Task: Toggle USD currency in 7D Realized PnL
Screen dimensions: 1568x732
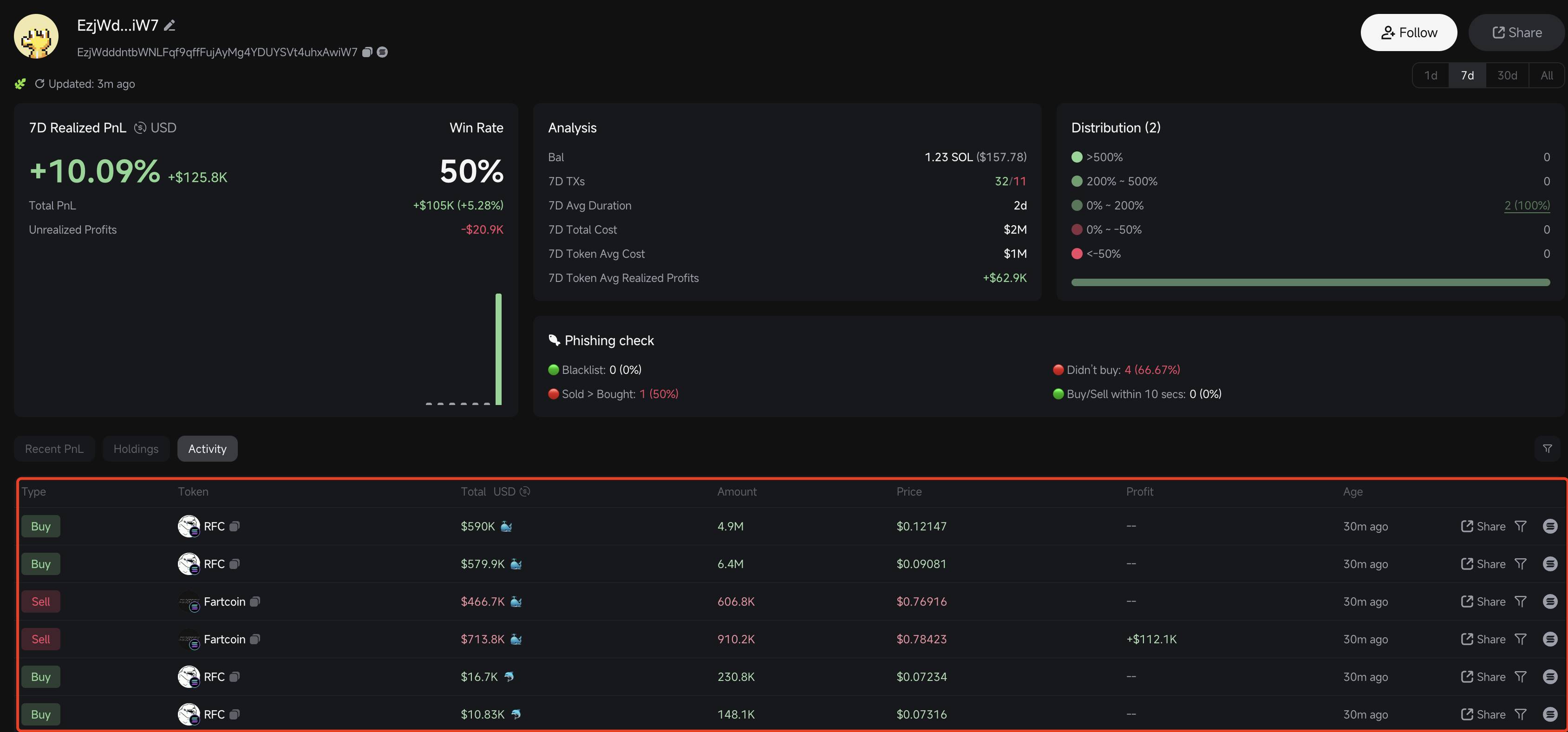Action: [x=140, y=128]
